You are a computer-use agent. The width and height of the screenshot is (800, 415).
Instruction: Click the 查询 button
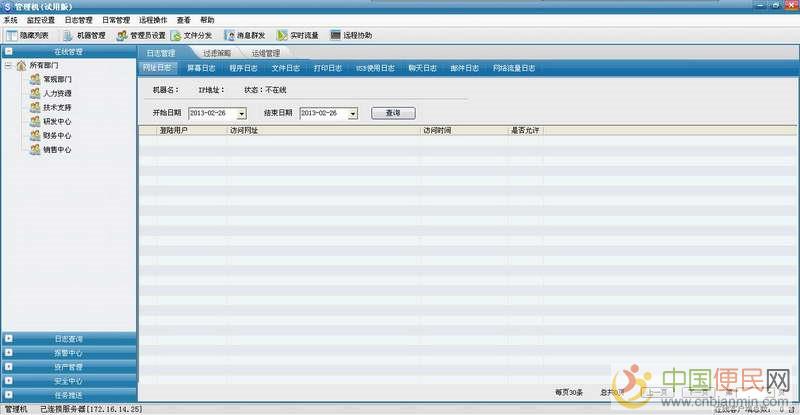click(393, 113)
